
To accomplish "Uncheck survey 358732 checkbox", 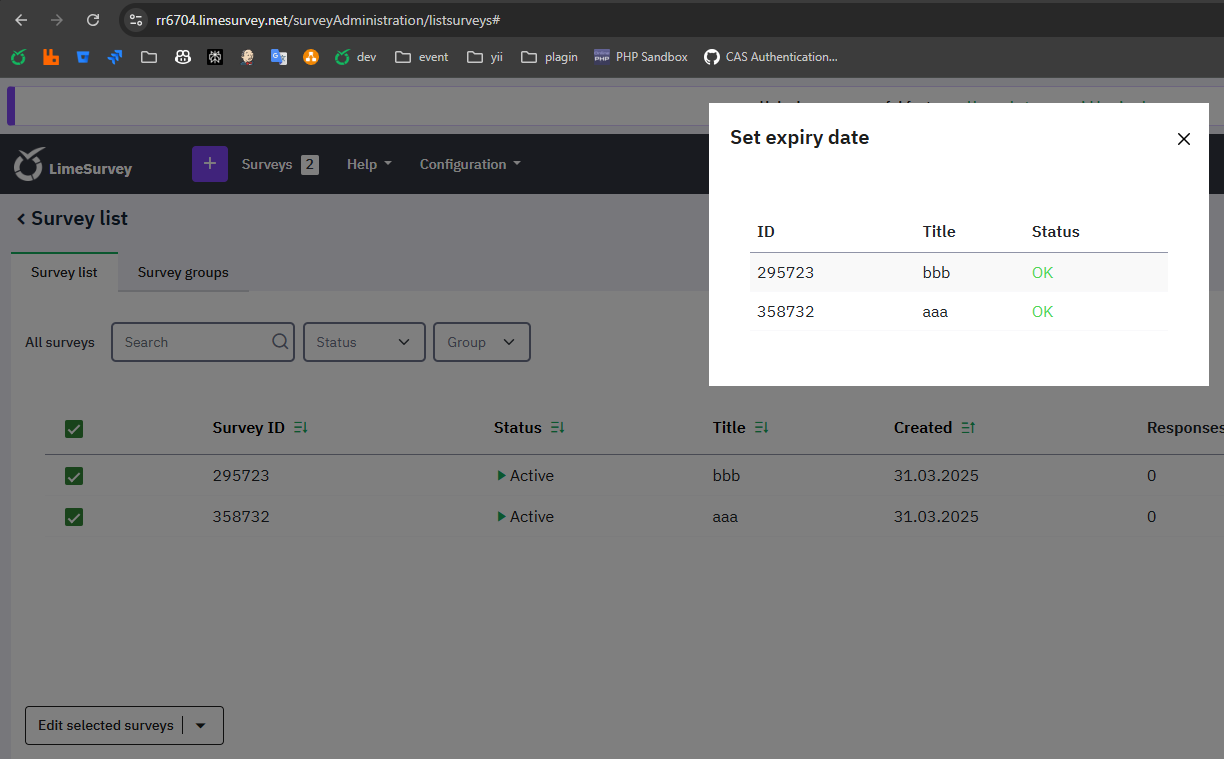I will click(74, 517).
